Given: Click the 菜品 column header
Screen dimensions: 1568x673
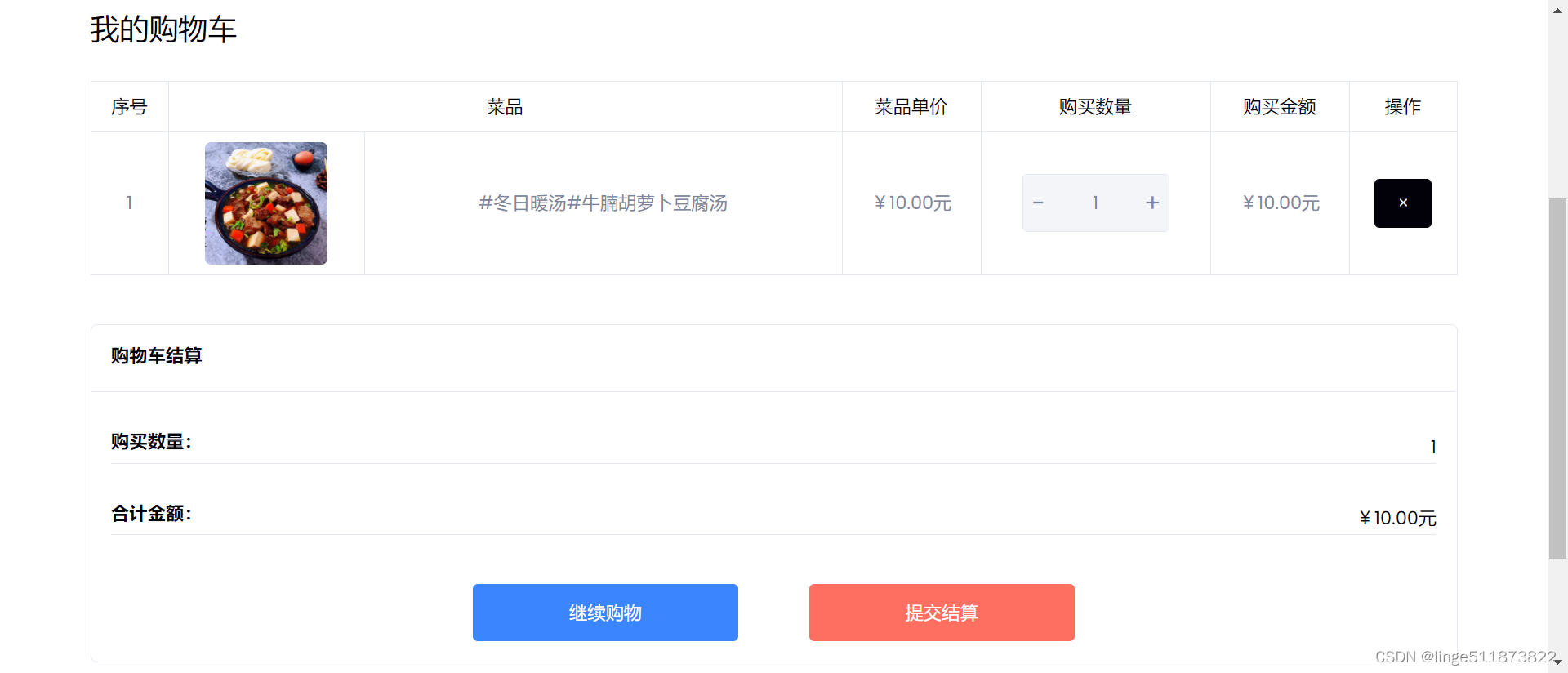Looking at the screenshot, I should pos(505,107).
